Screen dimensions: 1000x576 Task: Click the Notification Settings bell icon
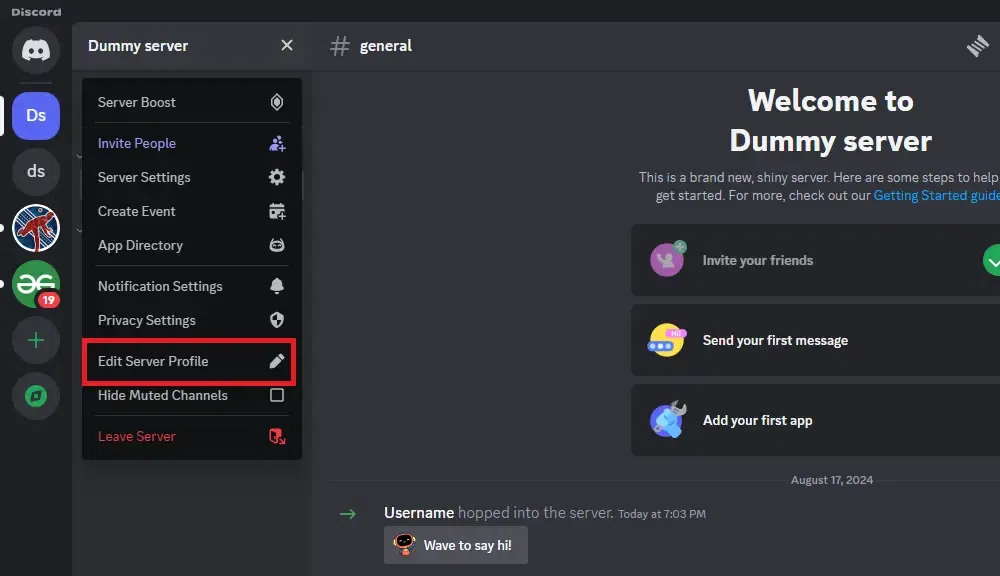[277, 286]
